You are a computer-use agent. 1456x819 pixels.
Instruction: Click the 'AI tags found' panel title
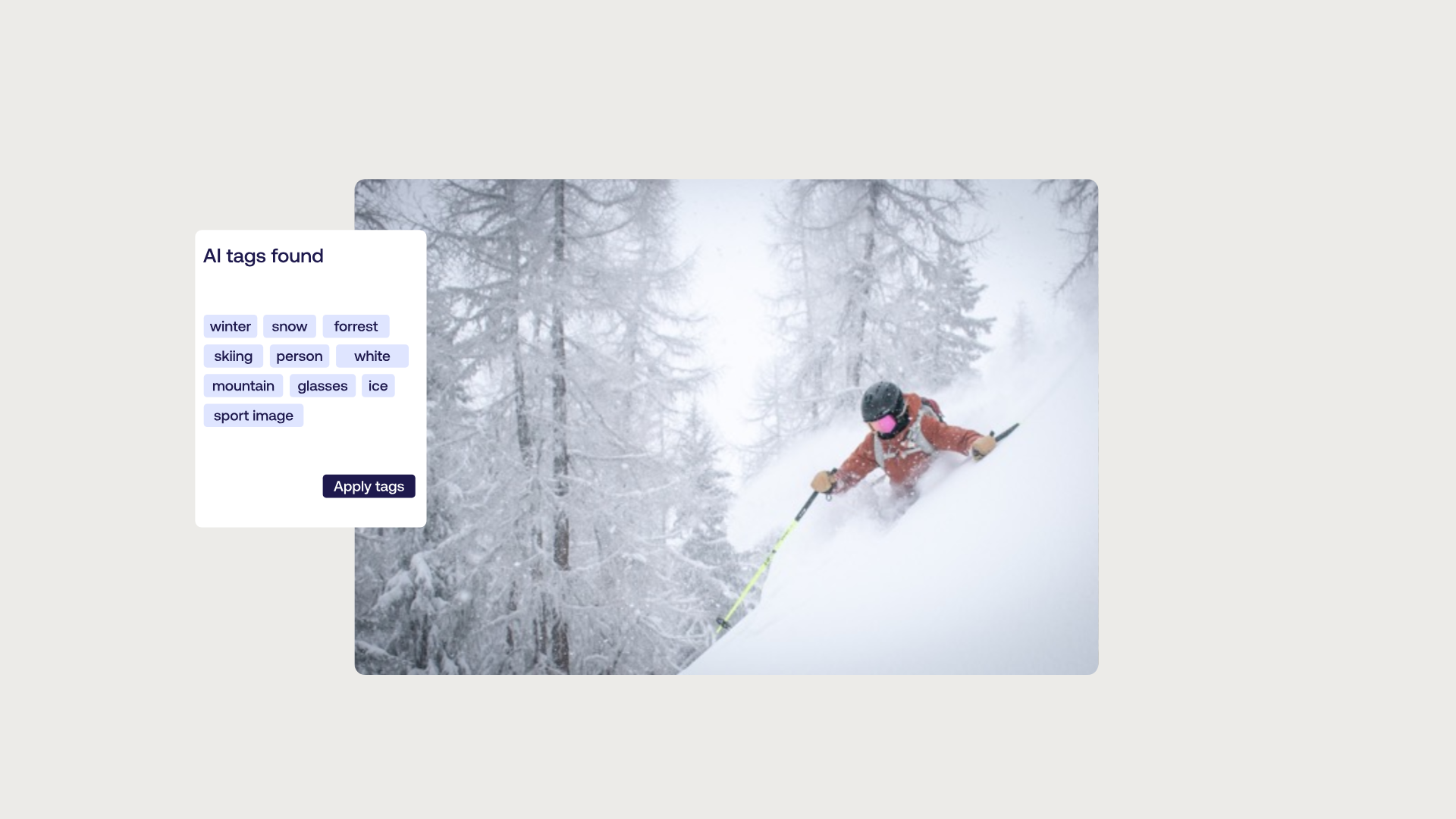click(x=263, y=255)
